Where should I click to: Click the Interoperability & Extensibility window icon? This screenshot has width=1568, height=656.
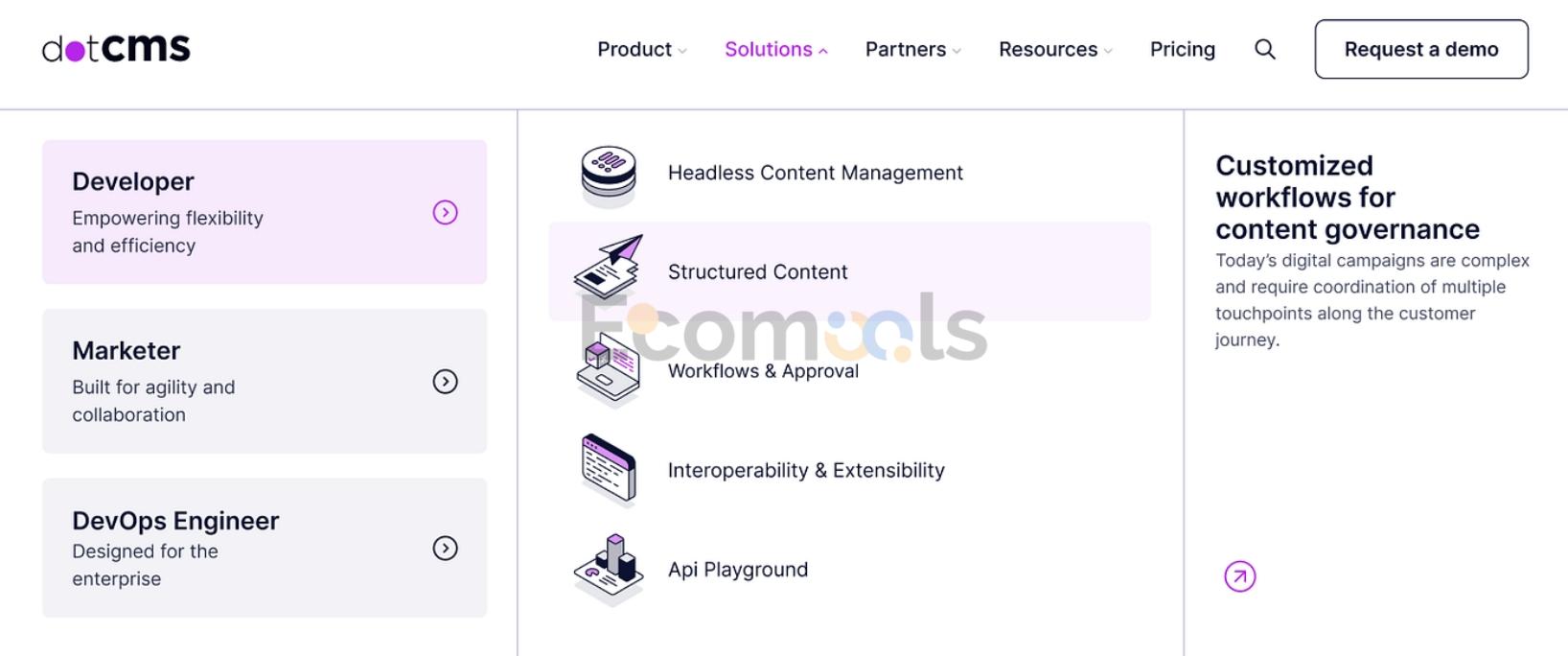[x=609, y=470]
